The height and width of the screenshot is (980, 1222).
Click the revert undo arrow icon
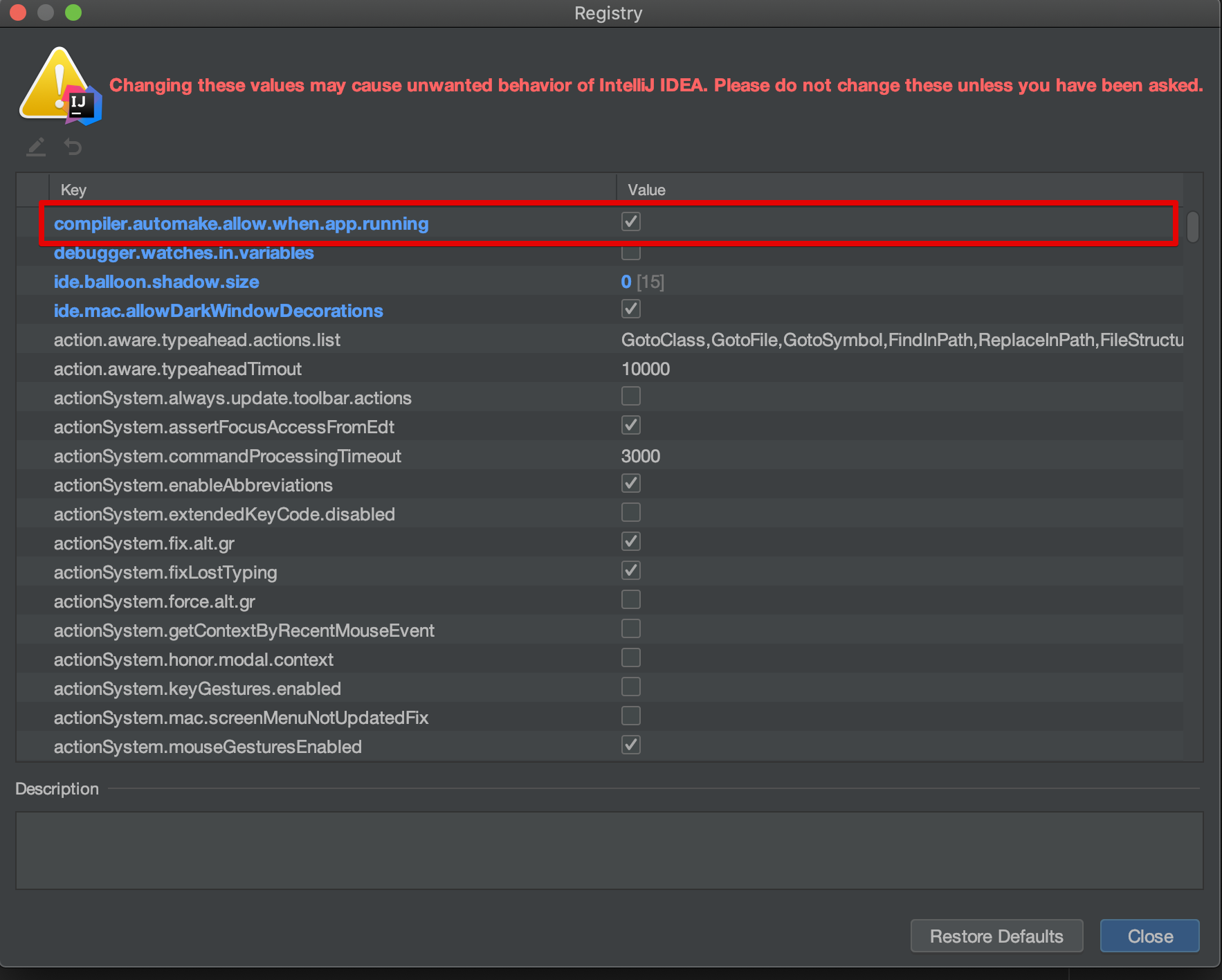tap(73, 147)
